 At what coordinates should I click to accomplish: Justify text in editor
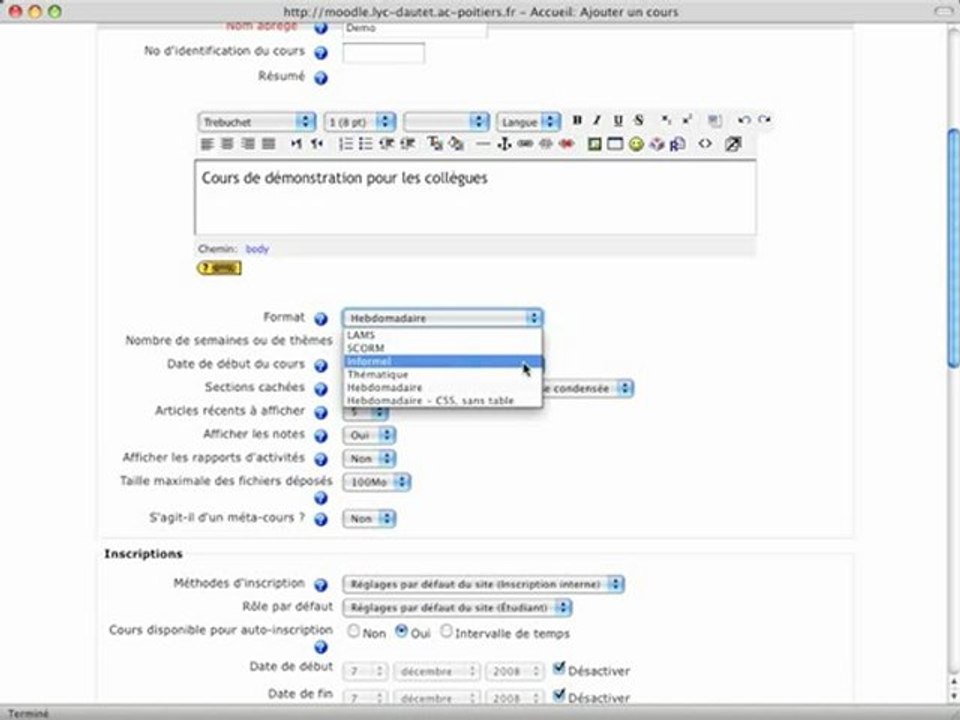tap(268, 144)
